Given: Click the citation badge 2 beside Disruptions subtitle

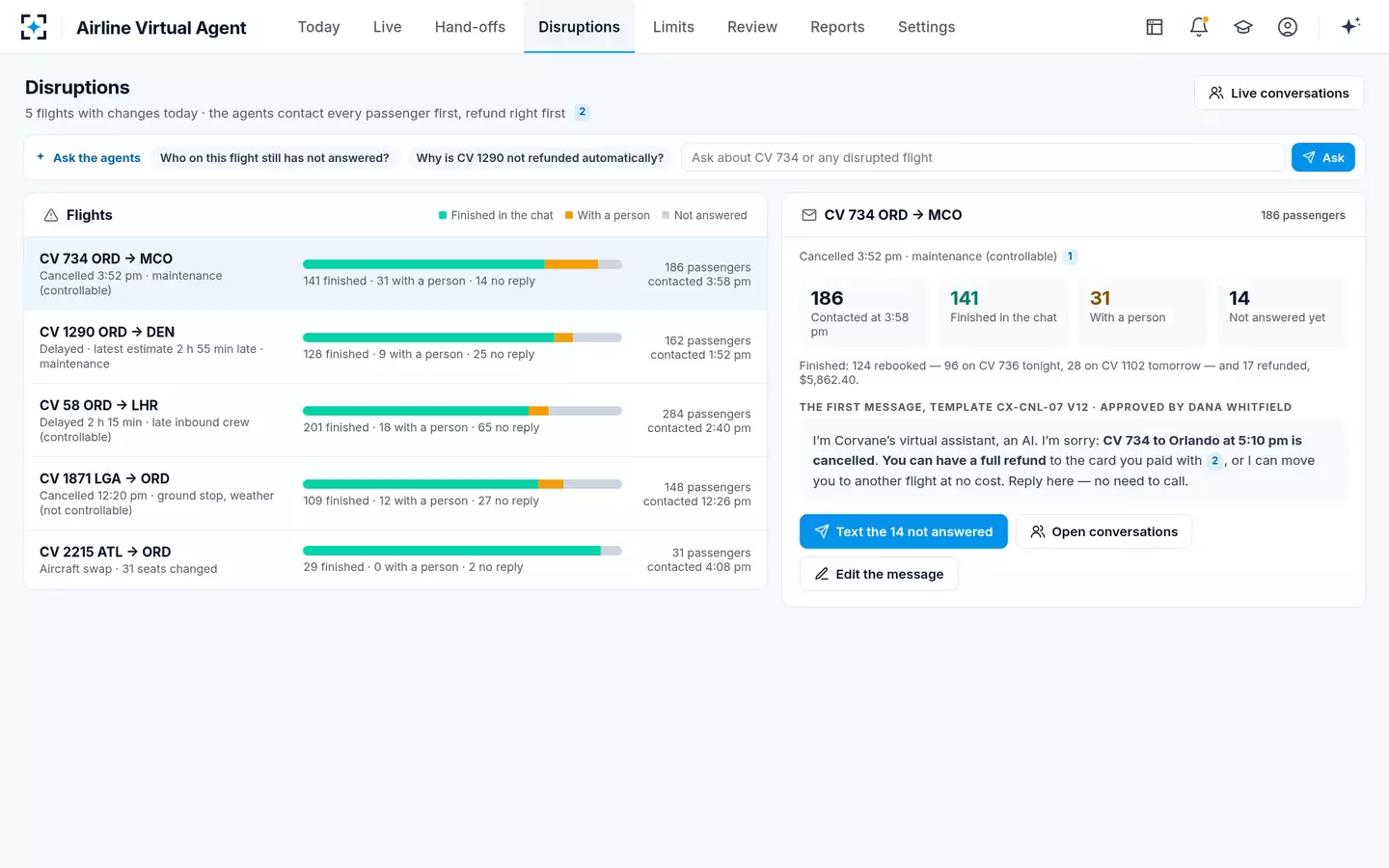Looking at the screenshot, I should [582, 112].
